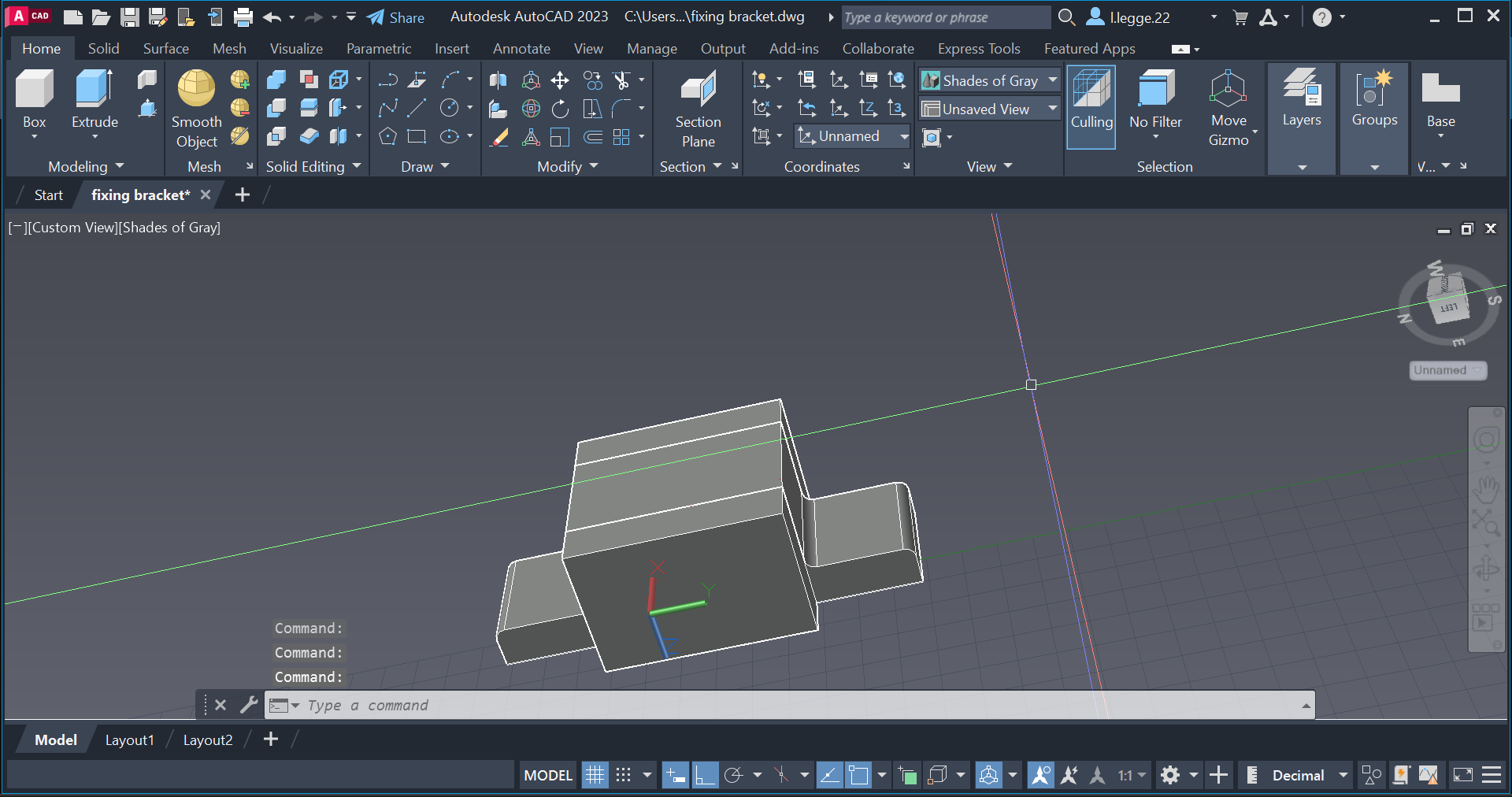This screenshot has height=797, width=1512.
Task: Toggle annotation visibility in status bar
Action: 1040,775
